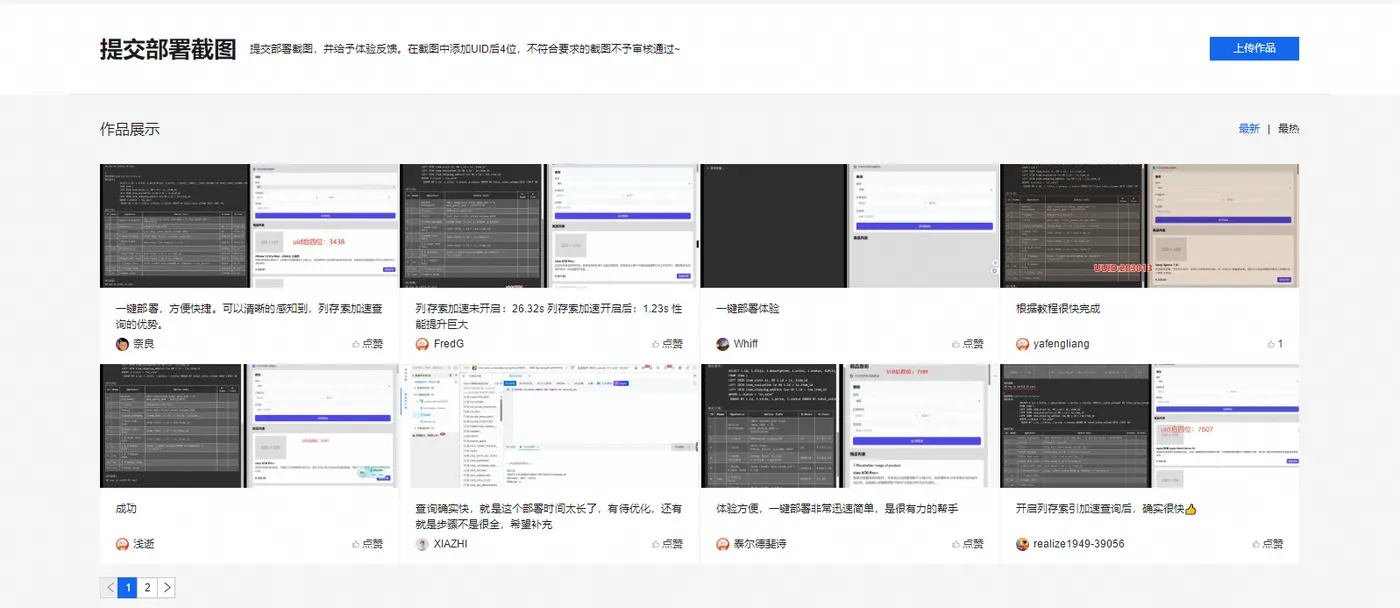1400x608 pixels.
Task: Sort works by 最热
Action: [x=1288, y=129]
